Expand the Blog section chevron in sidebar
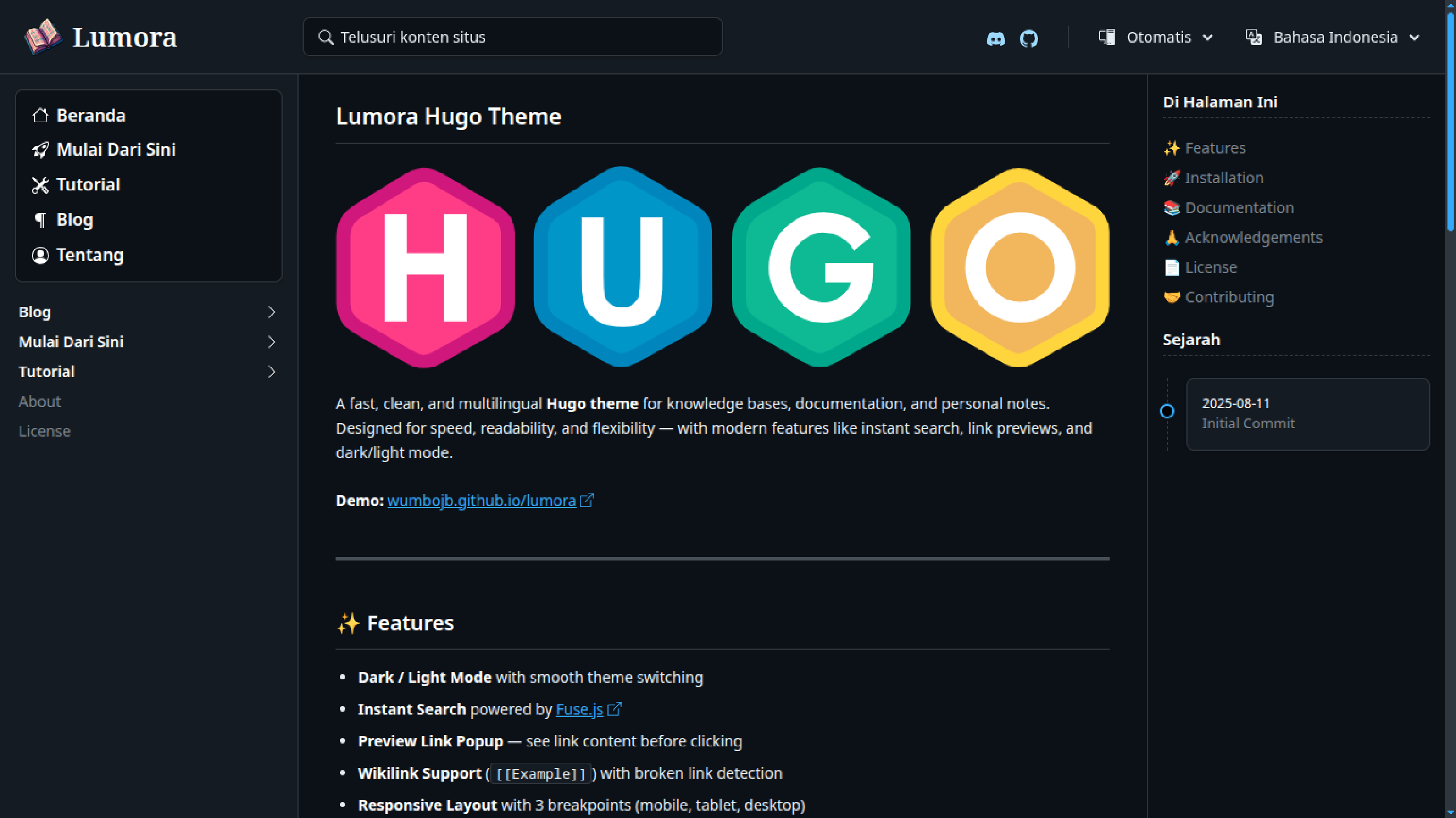The height and width of the screenshot is (818, 1456). (271, 312)
